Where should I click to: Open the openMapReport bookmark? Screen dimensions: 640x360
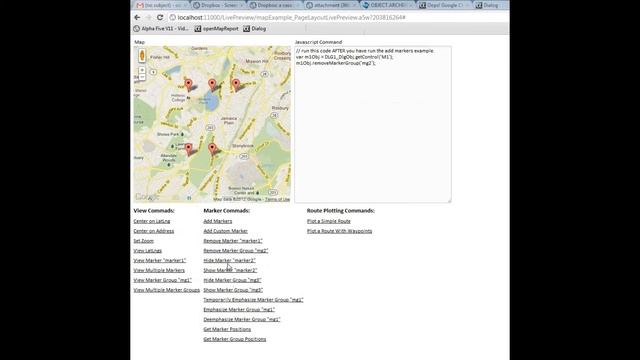[x=216, y=29]
